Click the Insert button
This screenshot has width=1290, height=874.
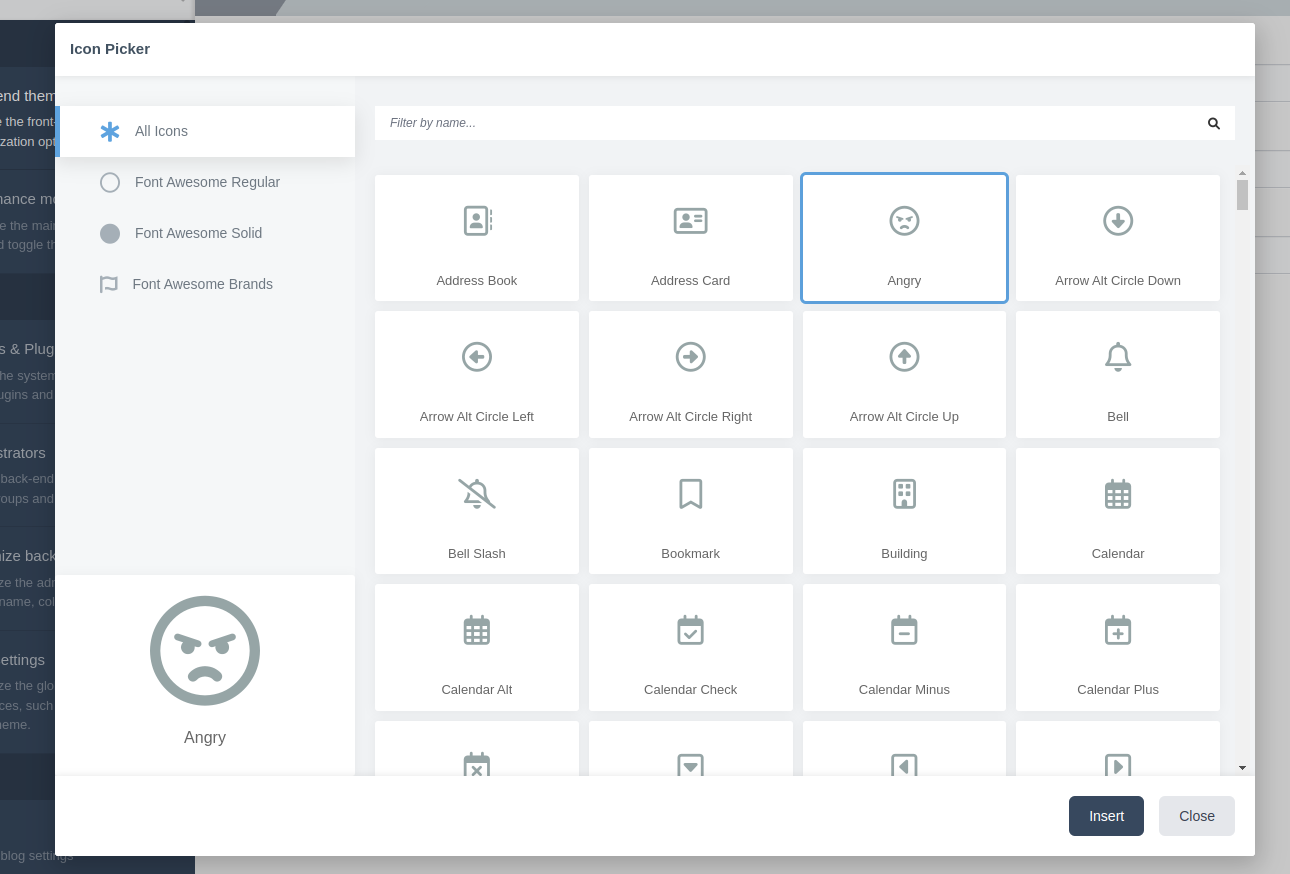1106,816
